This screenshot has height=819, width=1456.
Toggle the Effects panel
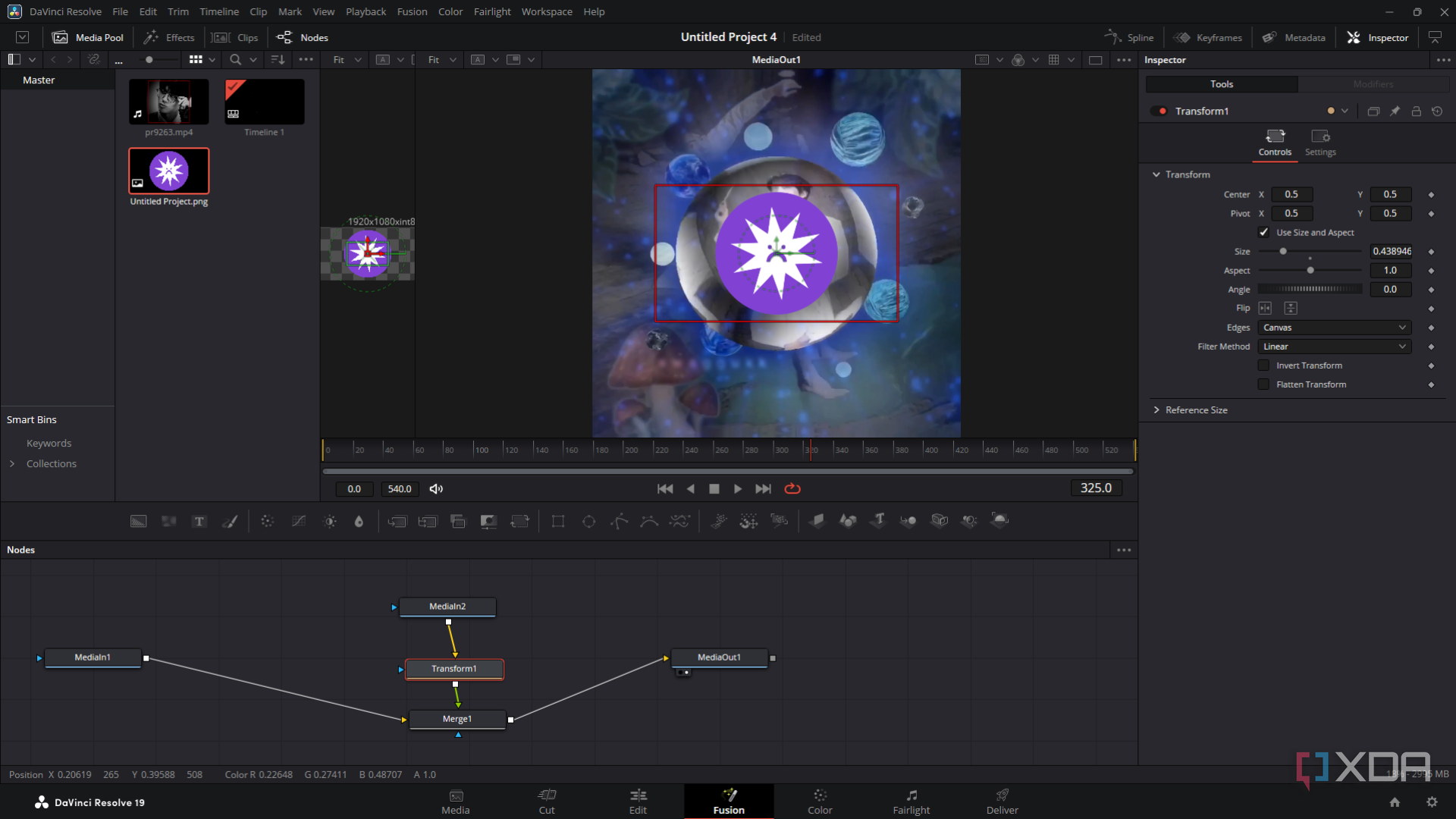point(169,37)
